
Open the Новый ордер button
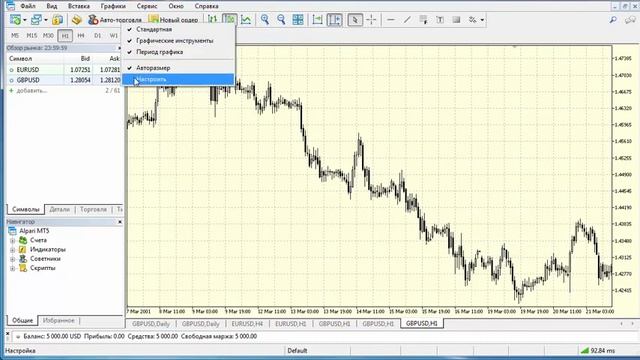[173, 20]
